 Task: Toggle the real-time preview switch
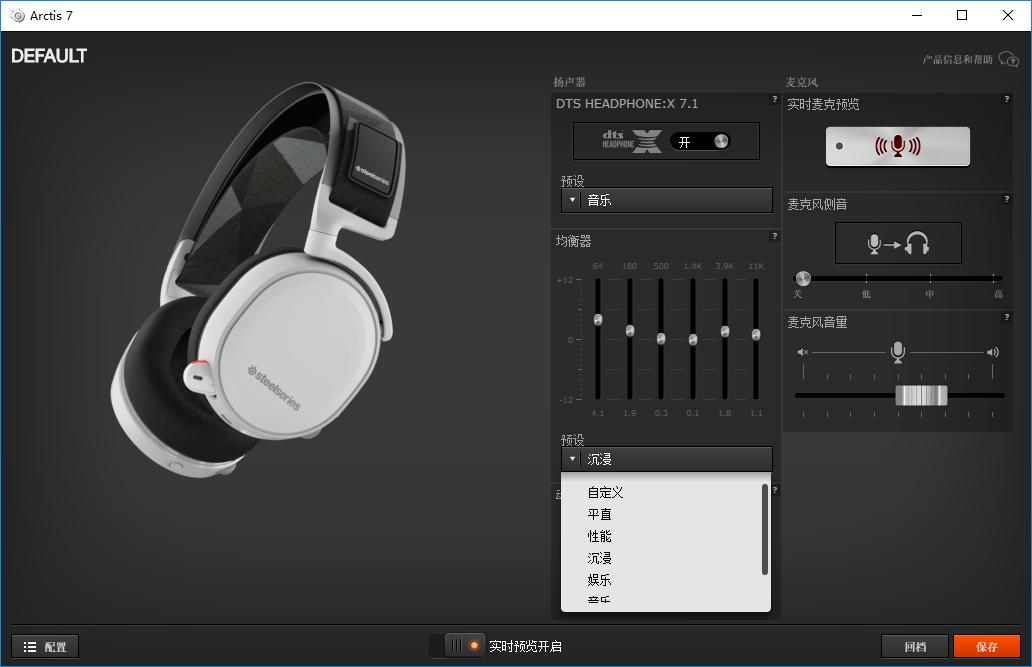point(464,646)
